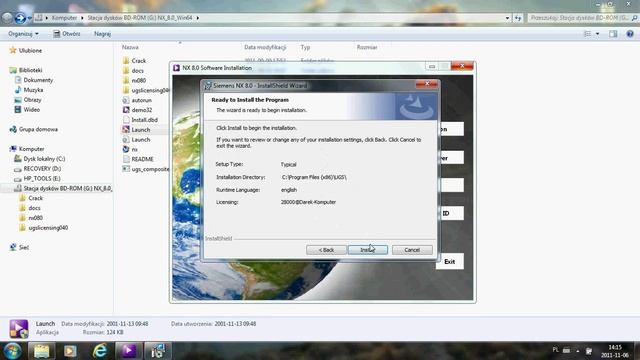
Task: Launch Internet Explorer from the taskbar
Action: click(100, 351)
